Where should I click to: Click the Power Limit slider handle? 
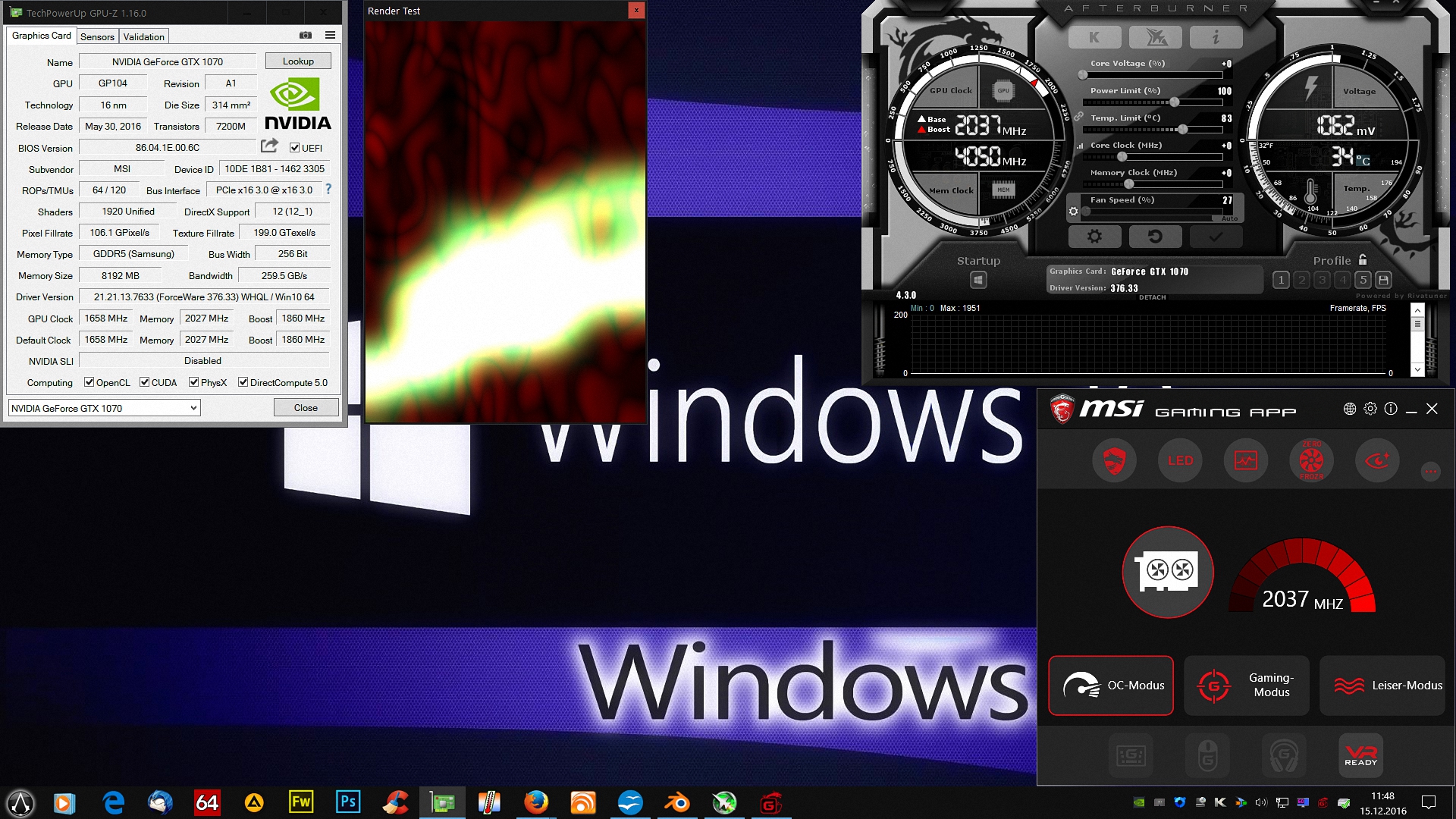[x=1174, y=102]
